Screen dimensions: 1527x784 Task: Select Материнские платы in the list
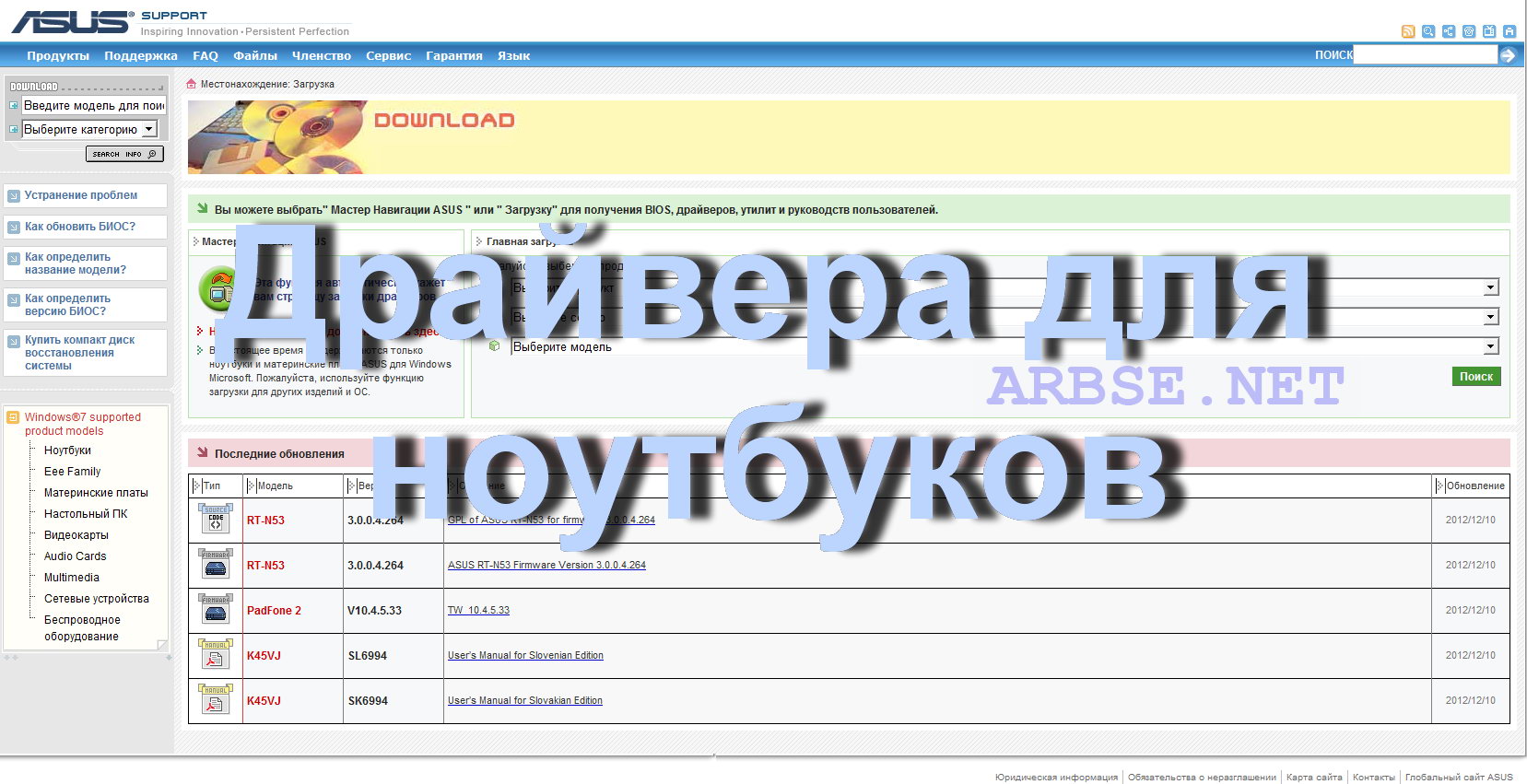pyautogui.click(x=96, y=493)
